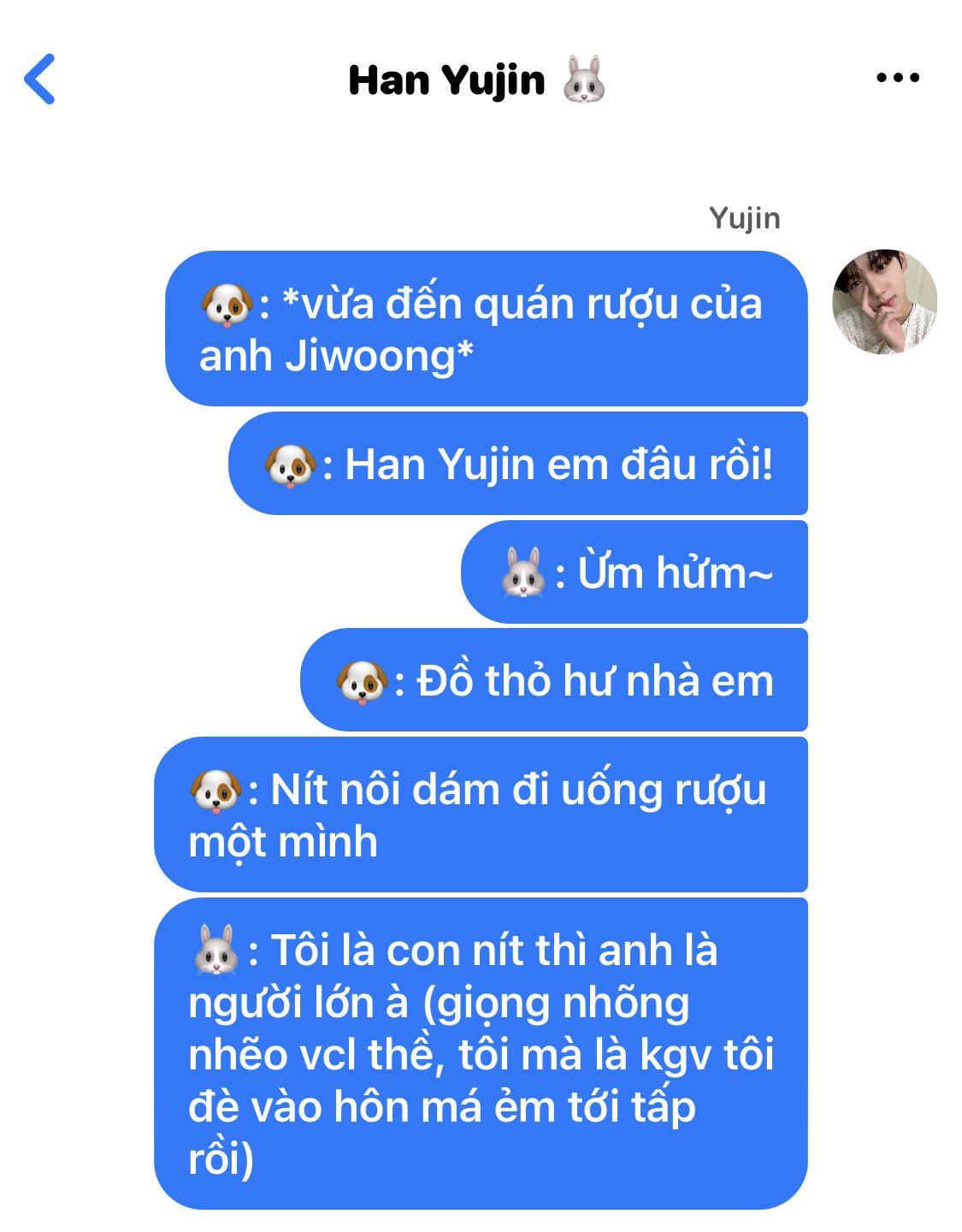Tap rabbit emoji in the Ừm hửm message
Image resolution: width=962 pixels, height=1232 pixels.
pos(523,572)
